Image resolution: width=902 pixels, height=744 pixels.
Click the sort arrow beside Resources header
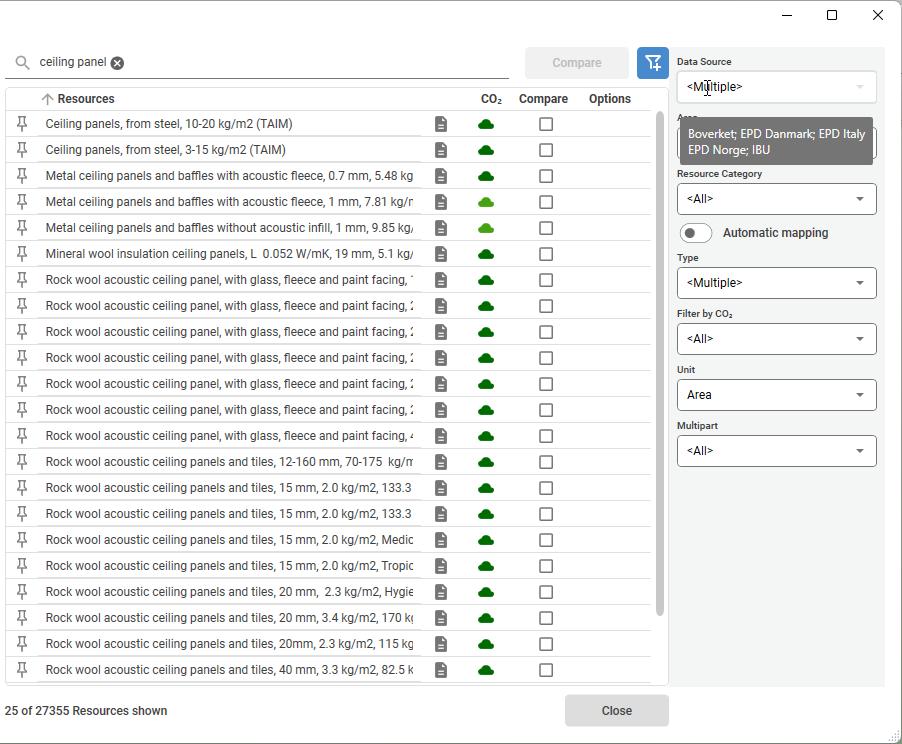click(x=47, y=99)
